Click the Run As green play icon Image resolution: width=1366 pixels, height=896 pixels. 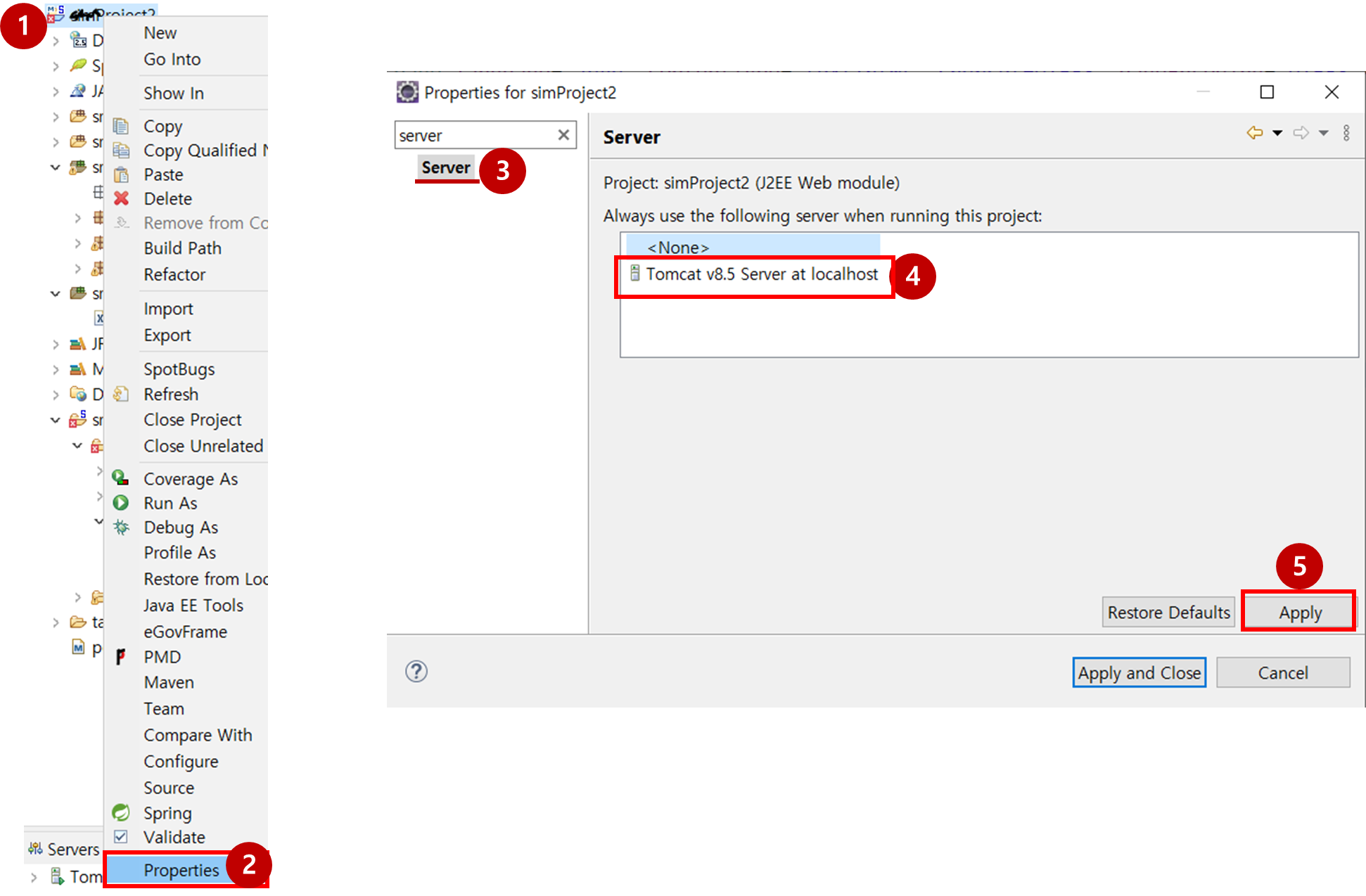pos(121,503)
